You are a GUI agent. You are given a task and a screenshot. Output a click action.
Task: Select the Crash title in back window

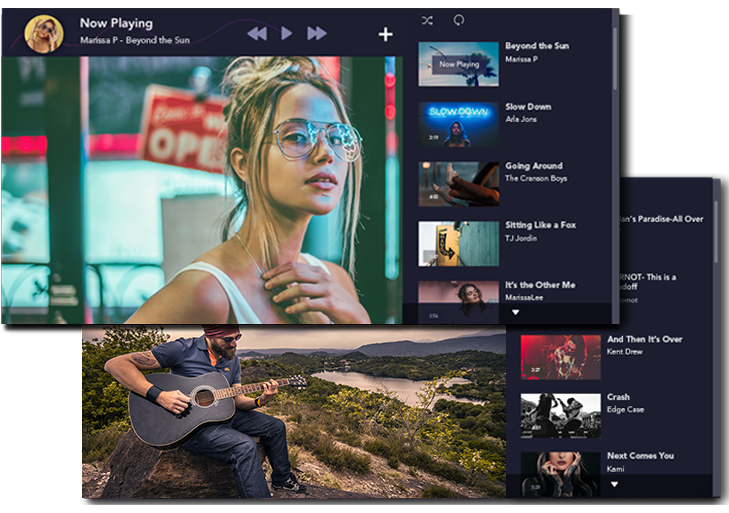[618, 397]
